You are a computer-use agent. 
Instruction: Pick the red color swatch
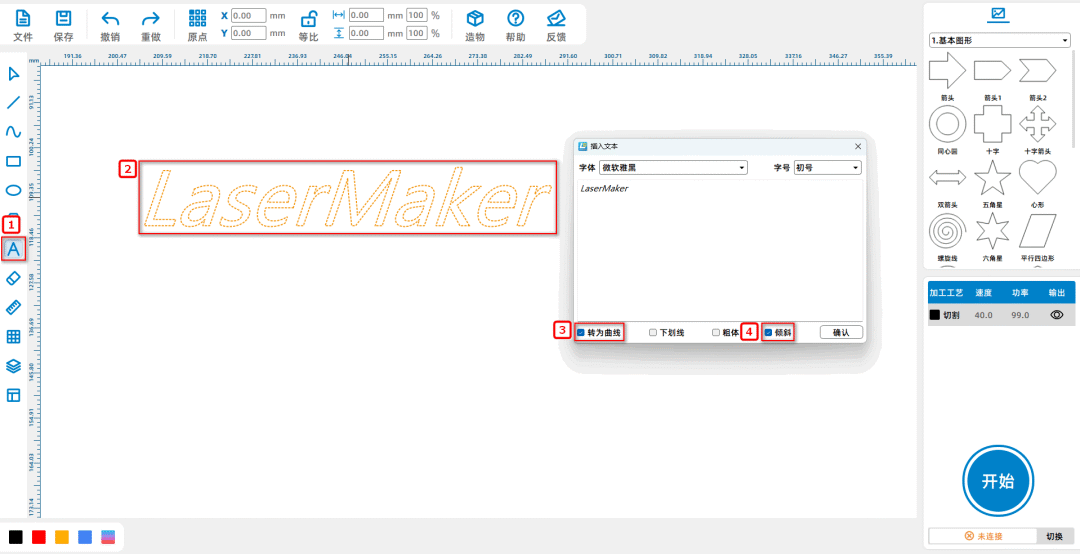click(x=39, y=537)
